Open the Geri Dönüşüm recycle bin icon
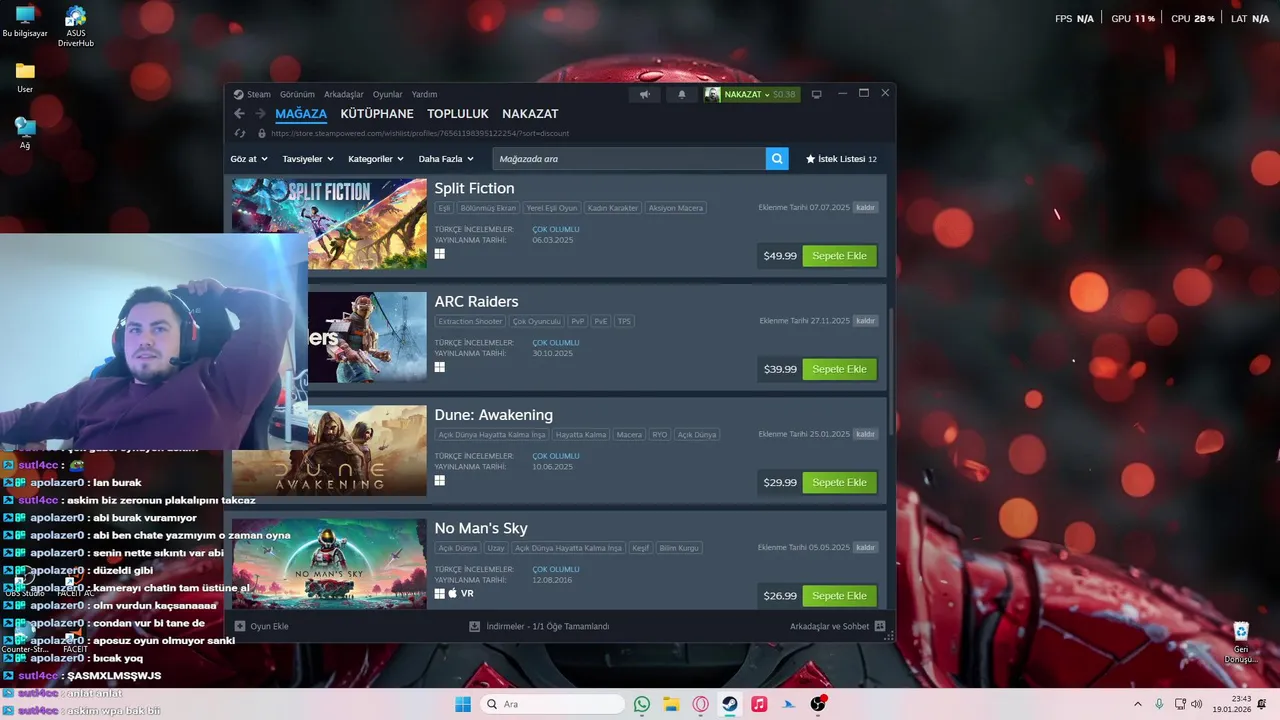Screen dimensions: 1280x720 1241,643
